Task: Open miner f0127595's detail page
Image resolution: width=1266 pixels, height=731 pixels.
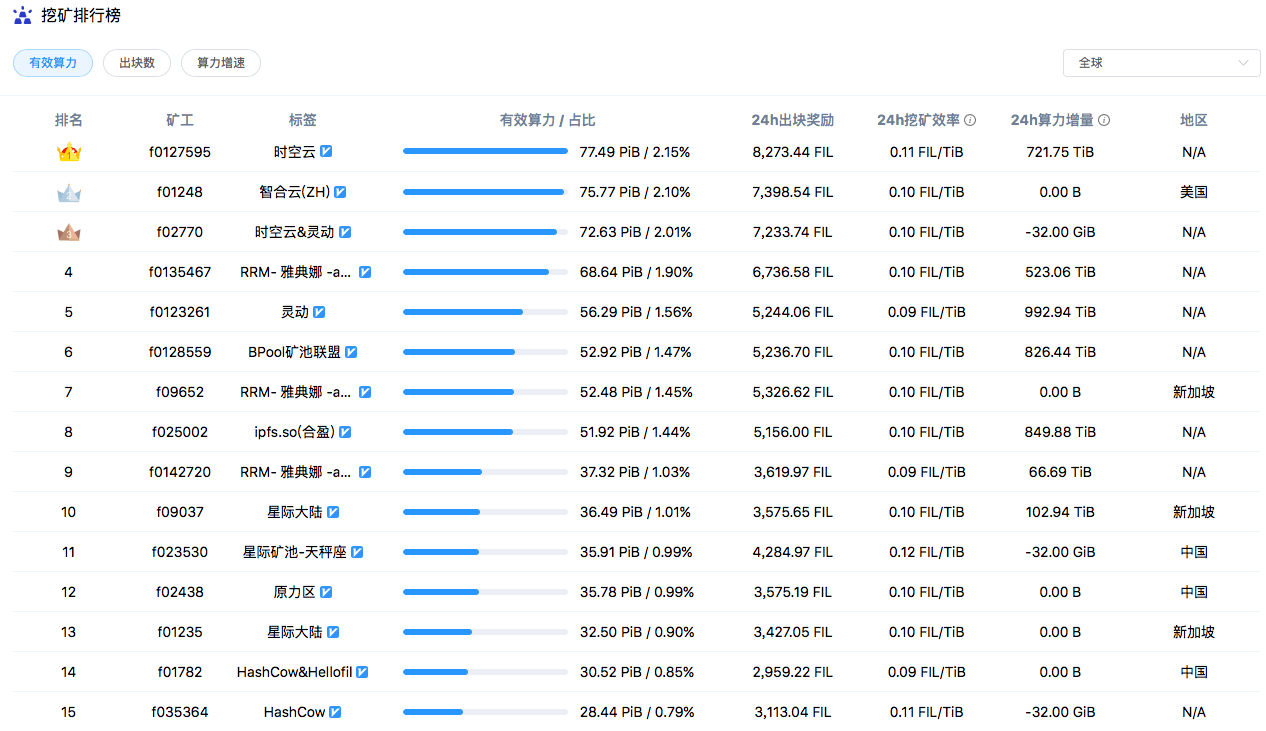Action: [x=180, y=151]
